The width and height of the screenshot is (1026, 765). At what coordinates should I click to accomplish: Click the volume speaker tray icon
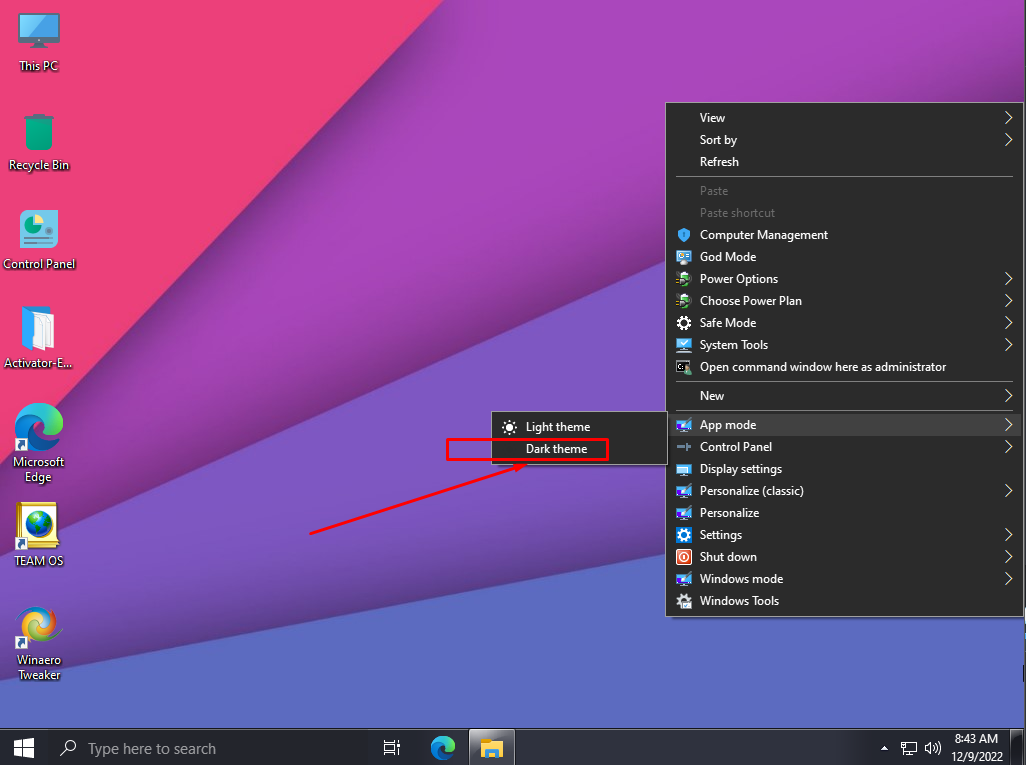(933, 747)
